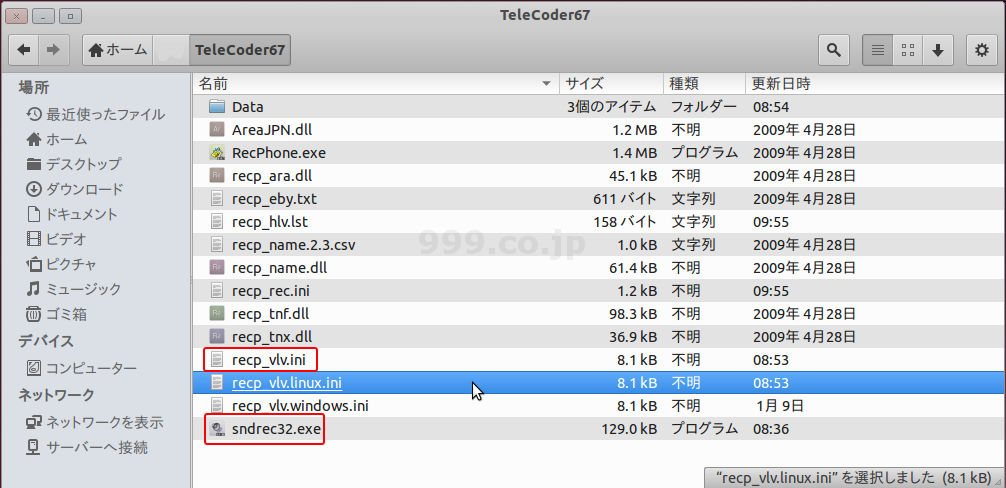Viewport: 1006px width, 488px height.
Task: Open ゴミ箱 in the sidebar
Action: (x=56, y=314)
